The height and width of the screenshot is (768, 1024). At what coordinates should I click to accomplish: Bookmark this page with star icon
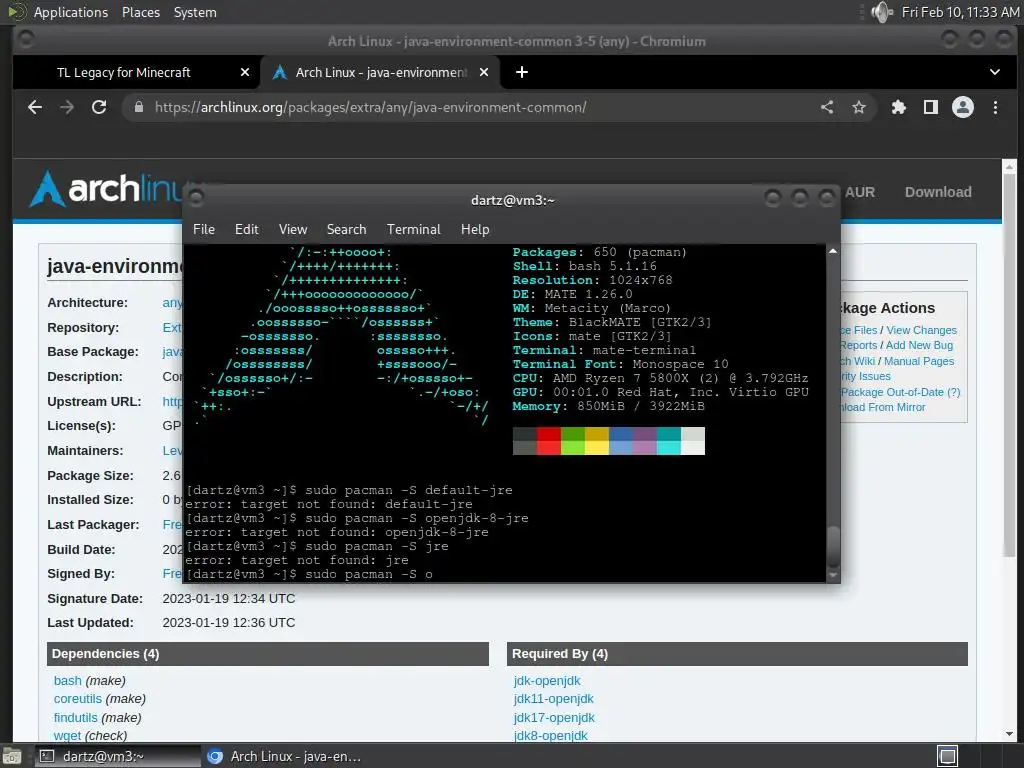point(859,107)
